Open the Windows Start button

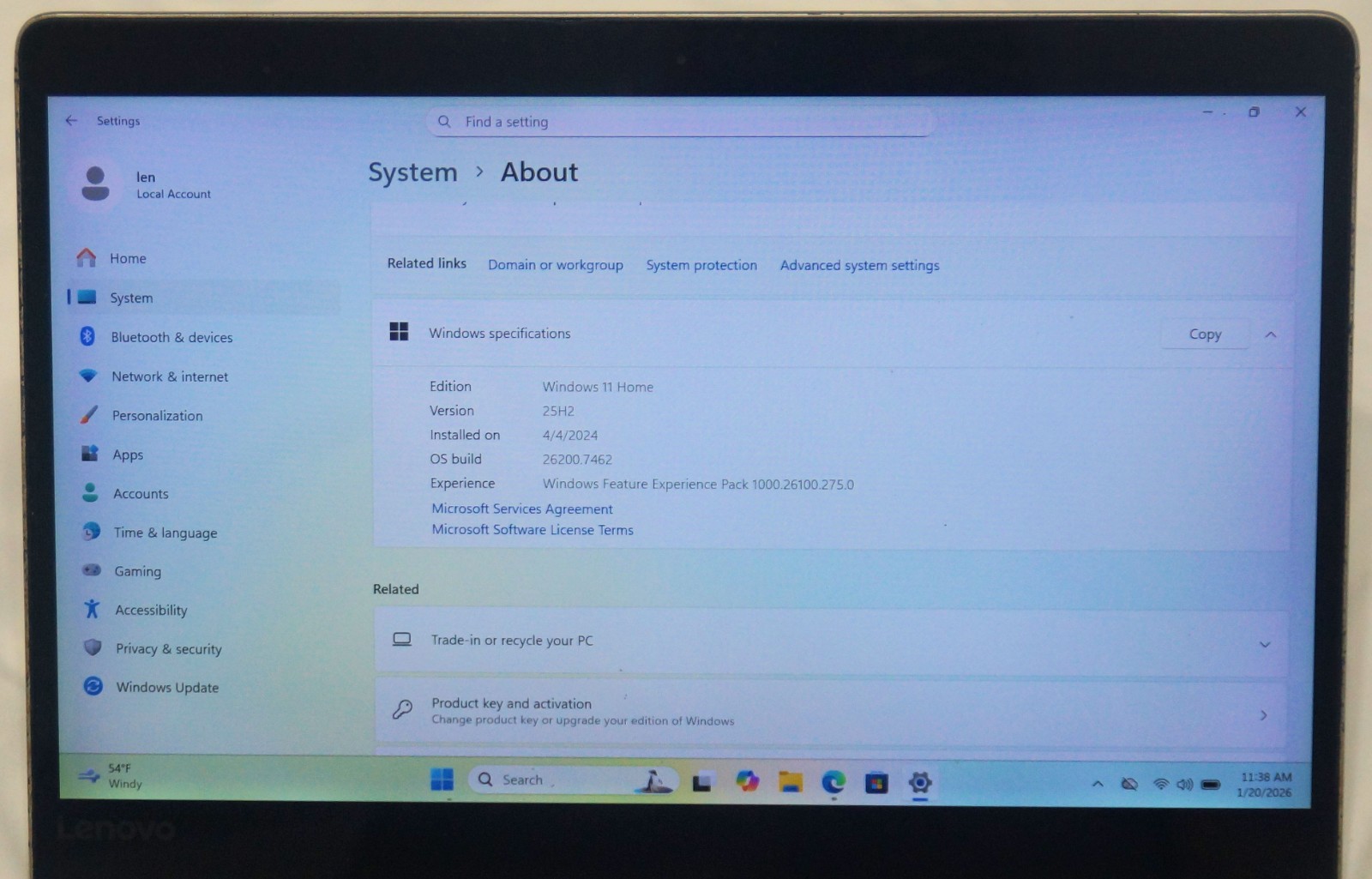point(442,780)
